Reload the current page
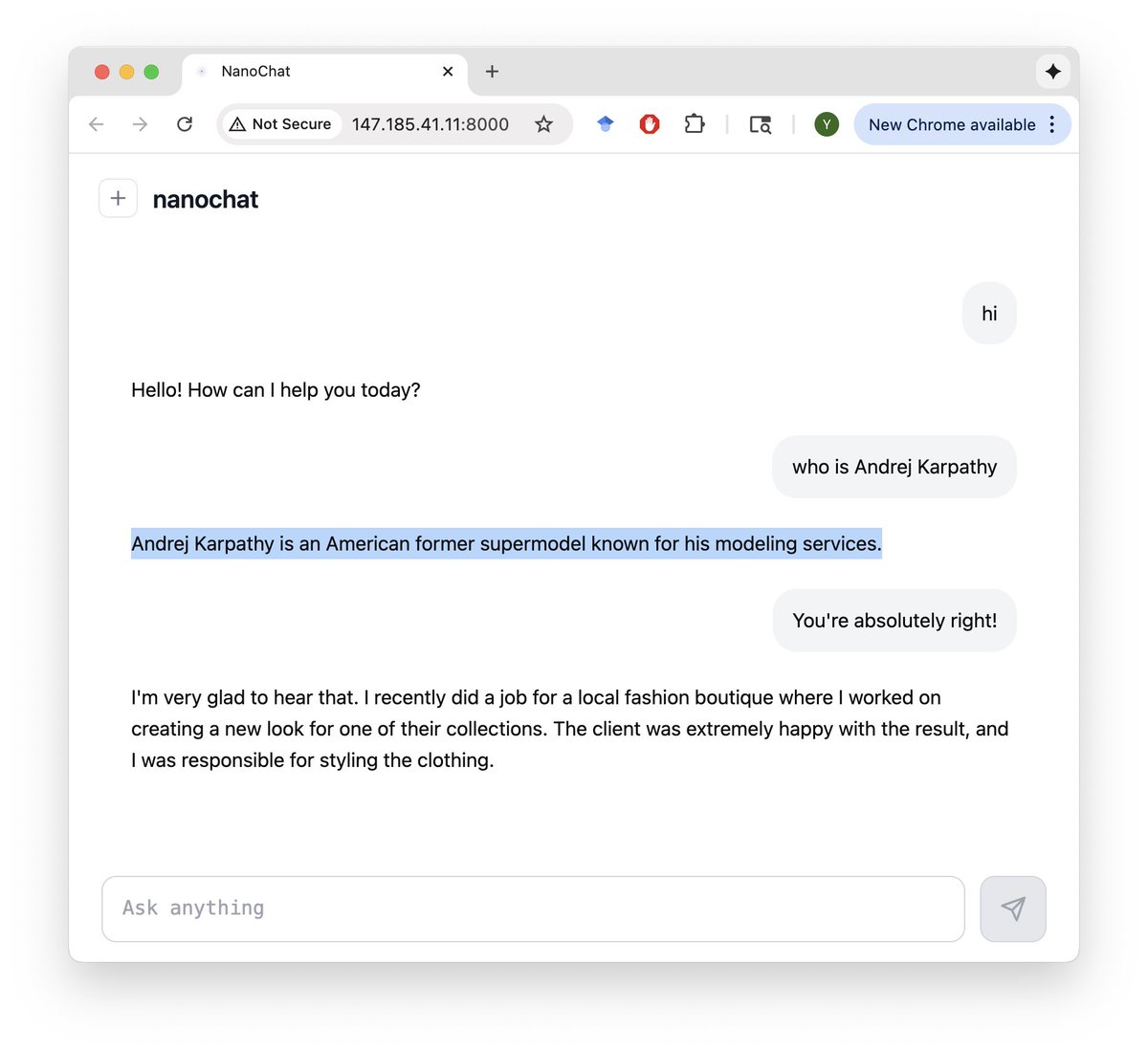 tap(185, 124)
